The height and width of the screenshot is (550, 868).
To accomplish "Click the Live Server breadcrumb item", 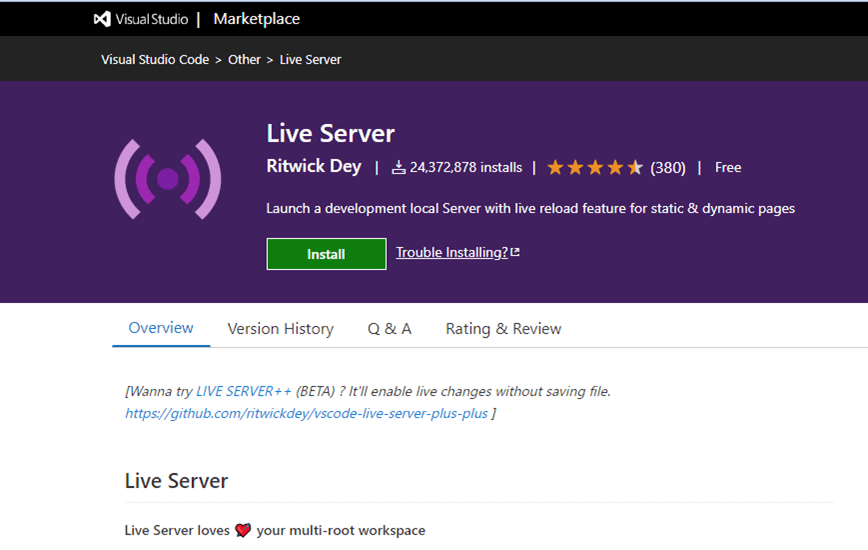I will click(310, 60).
